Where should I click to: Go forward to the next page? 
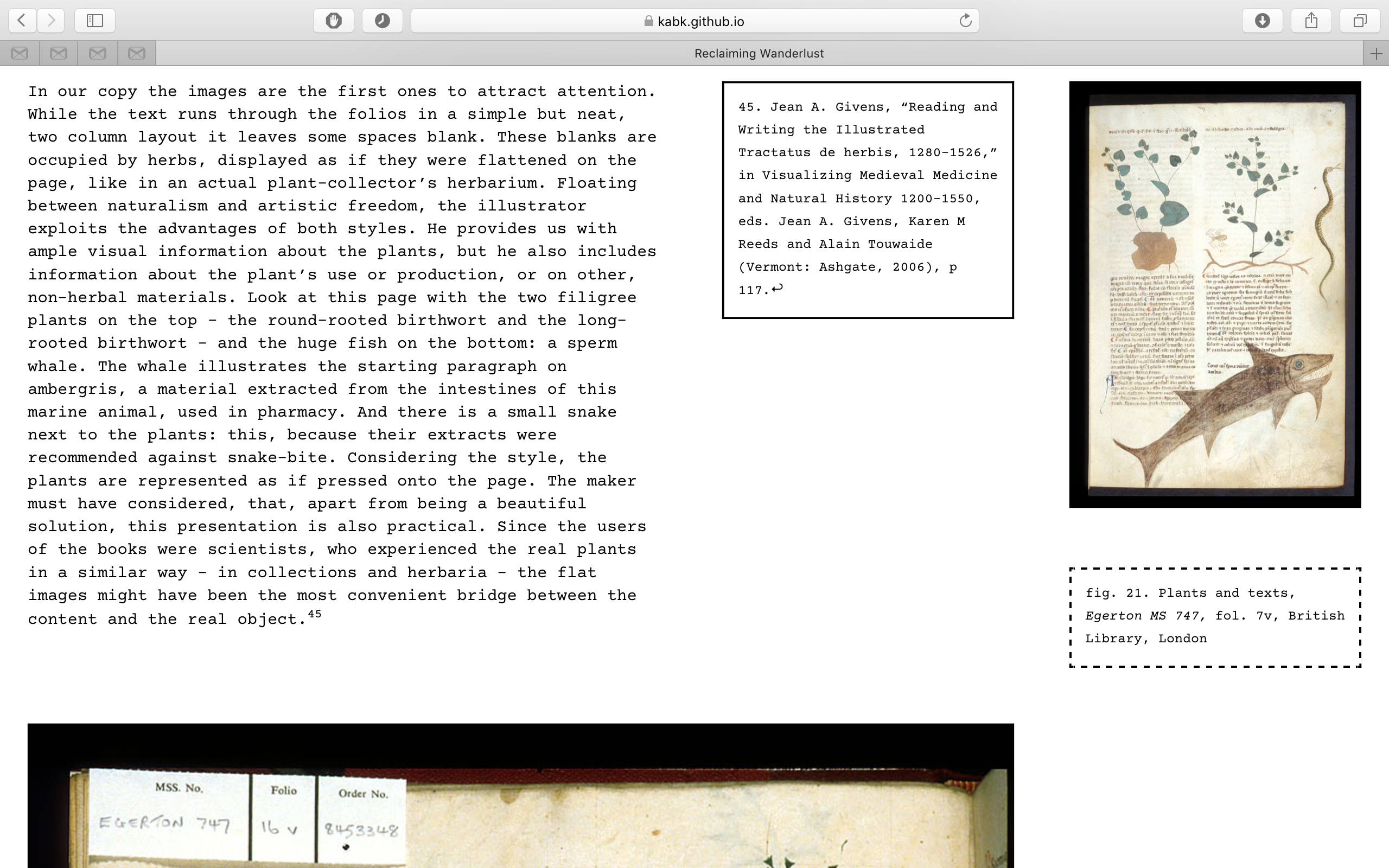coord(51,21)
